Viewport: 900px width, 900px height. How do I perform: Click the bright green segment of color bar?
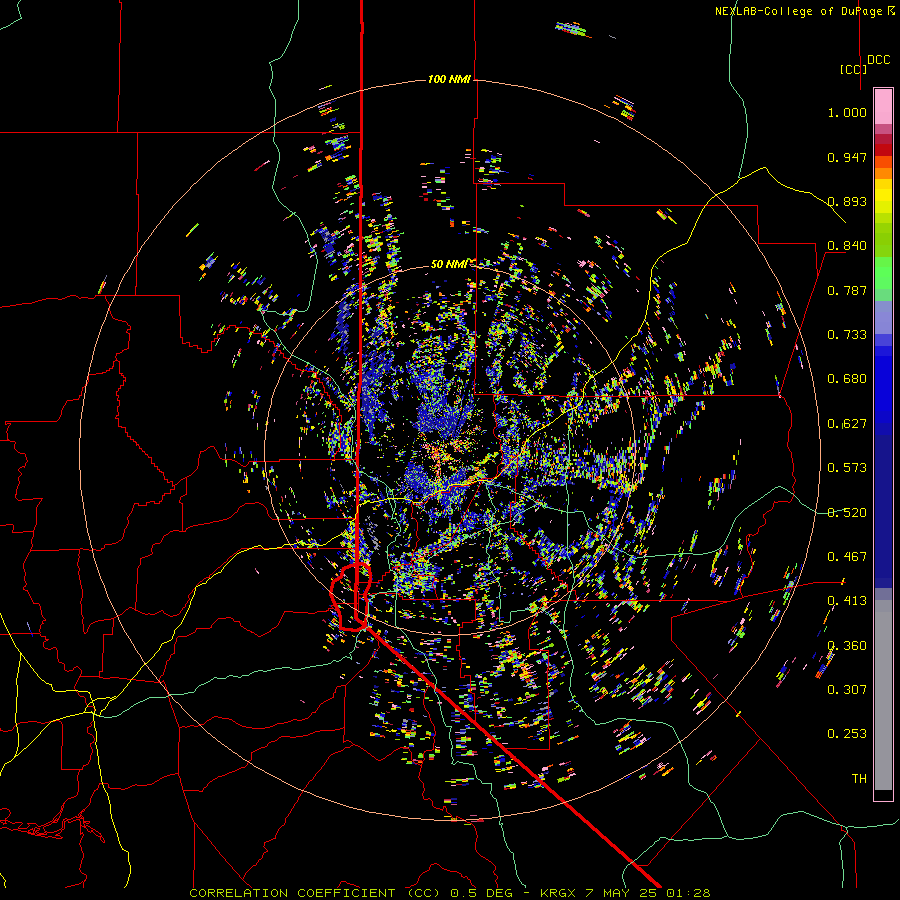point(883,273)
